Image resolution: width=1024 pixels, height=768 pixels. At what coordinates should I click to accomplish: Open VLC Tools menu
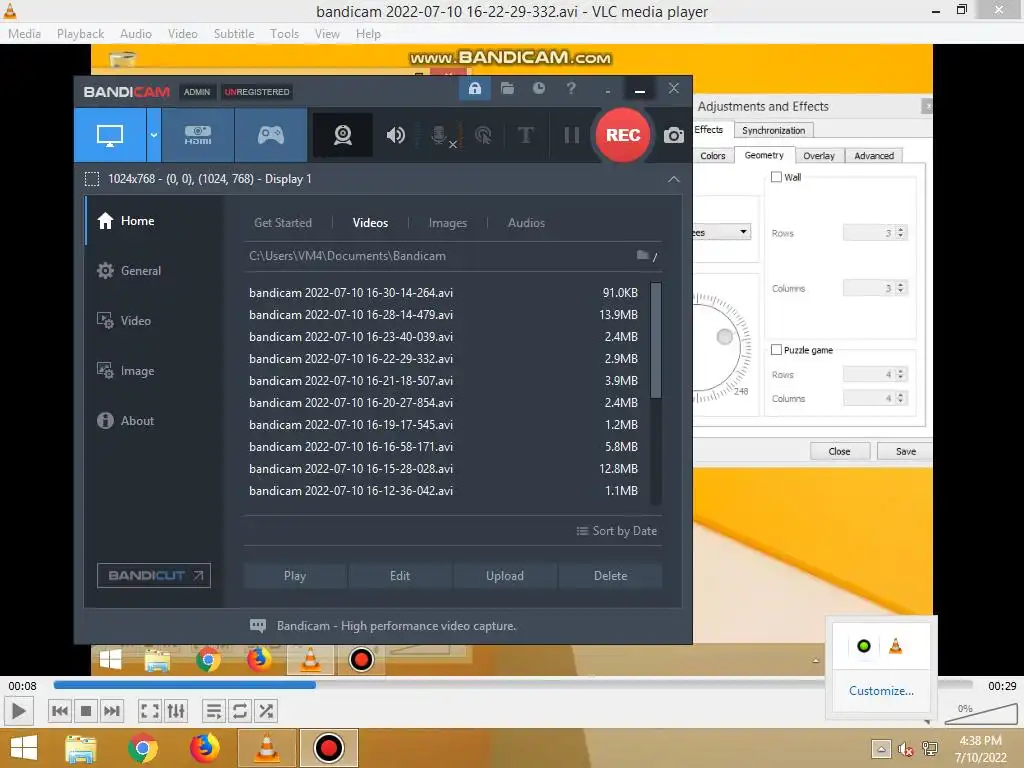(x=285, y=34)
